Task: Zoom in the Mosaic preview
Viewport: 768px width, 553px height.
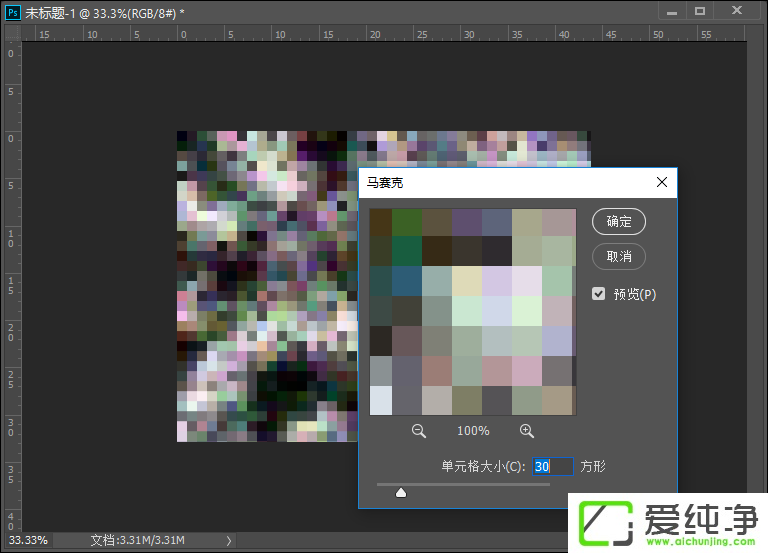Action: 527,431
